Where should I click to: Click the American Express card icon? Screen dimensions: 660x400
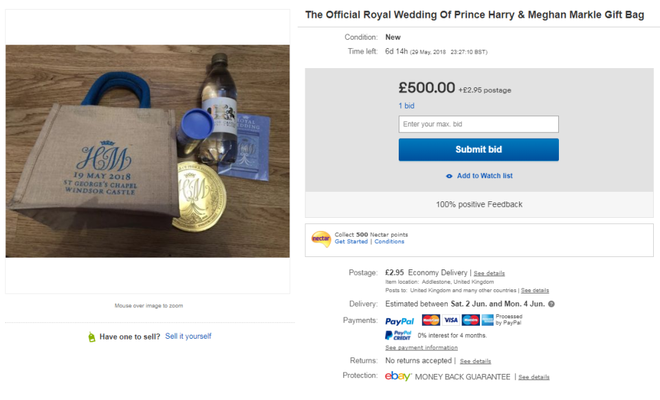click(x=487, y=320)
